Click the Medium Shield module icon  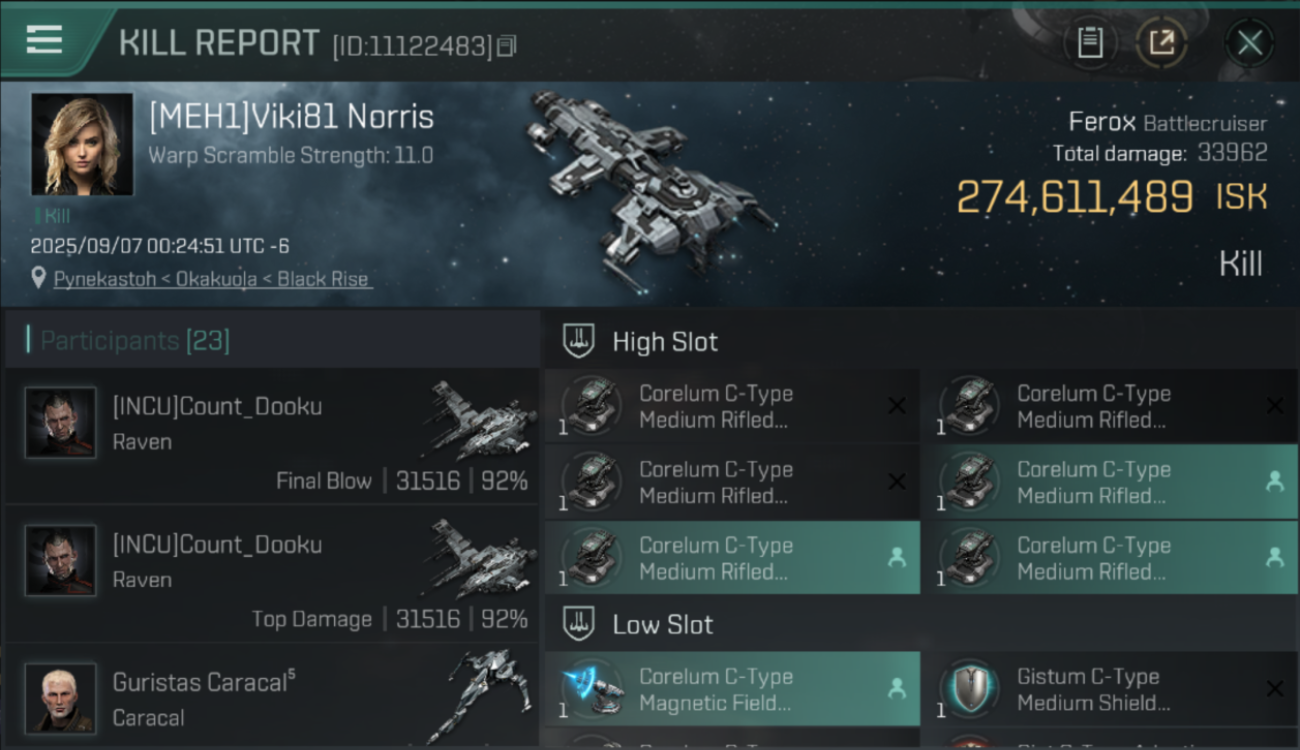(969, 689)
